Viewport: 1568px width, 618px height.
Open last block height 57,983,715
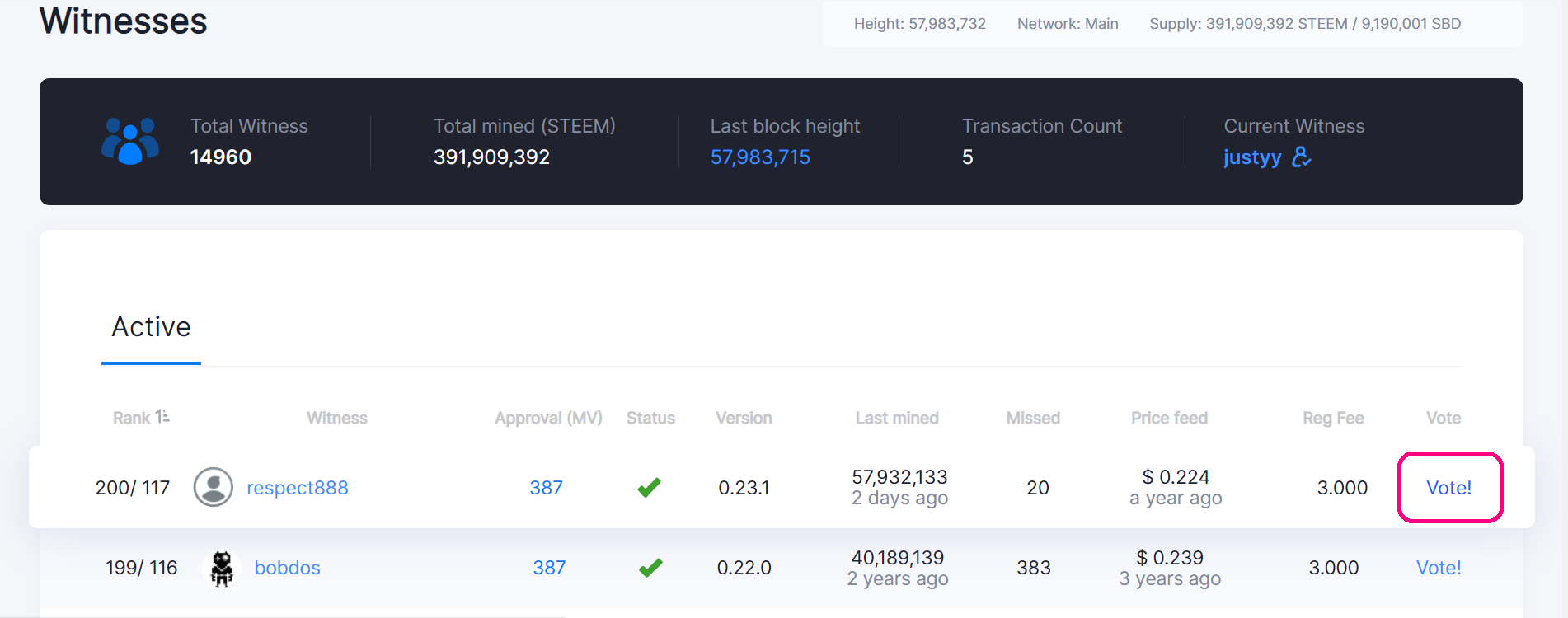(760, 157)
